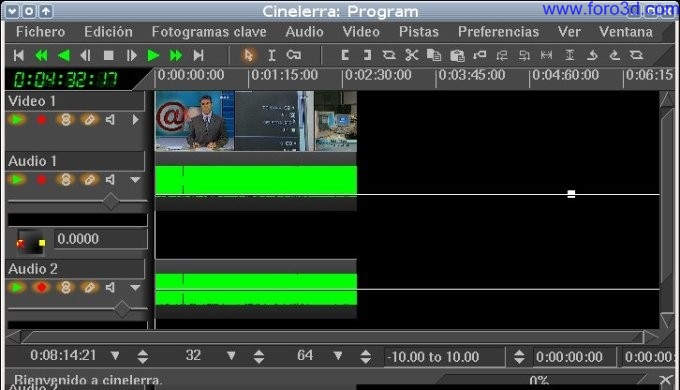Toggle draw media on Video 1
Image resolution: width=680 pixels, height=390 pixels.
pyautogui.click(x=89, y=120)
